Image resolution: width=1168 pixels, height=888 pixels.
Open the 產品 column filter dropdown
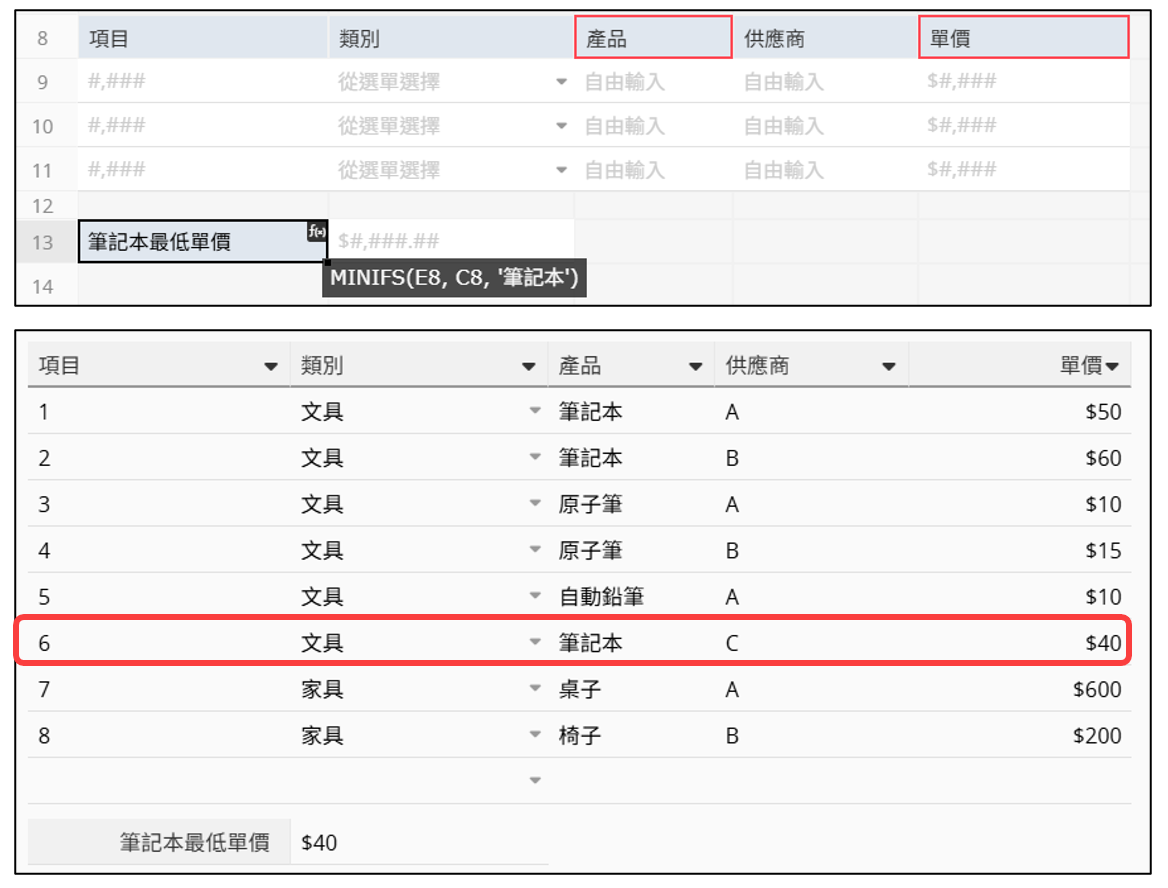click(x=695, y=367)
